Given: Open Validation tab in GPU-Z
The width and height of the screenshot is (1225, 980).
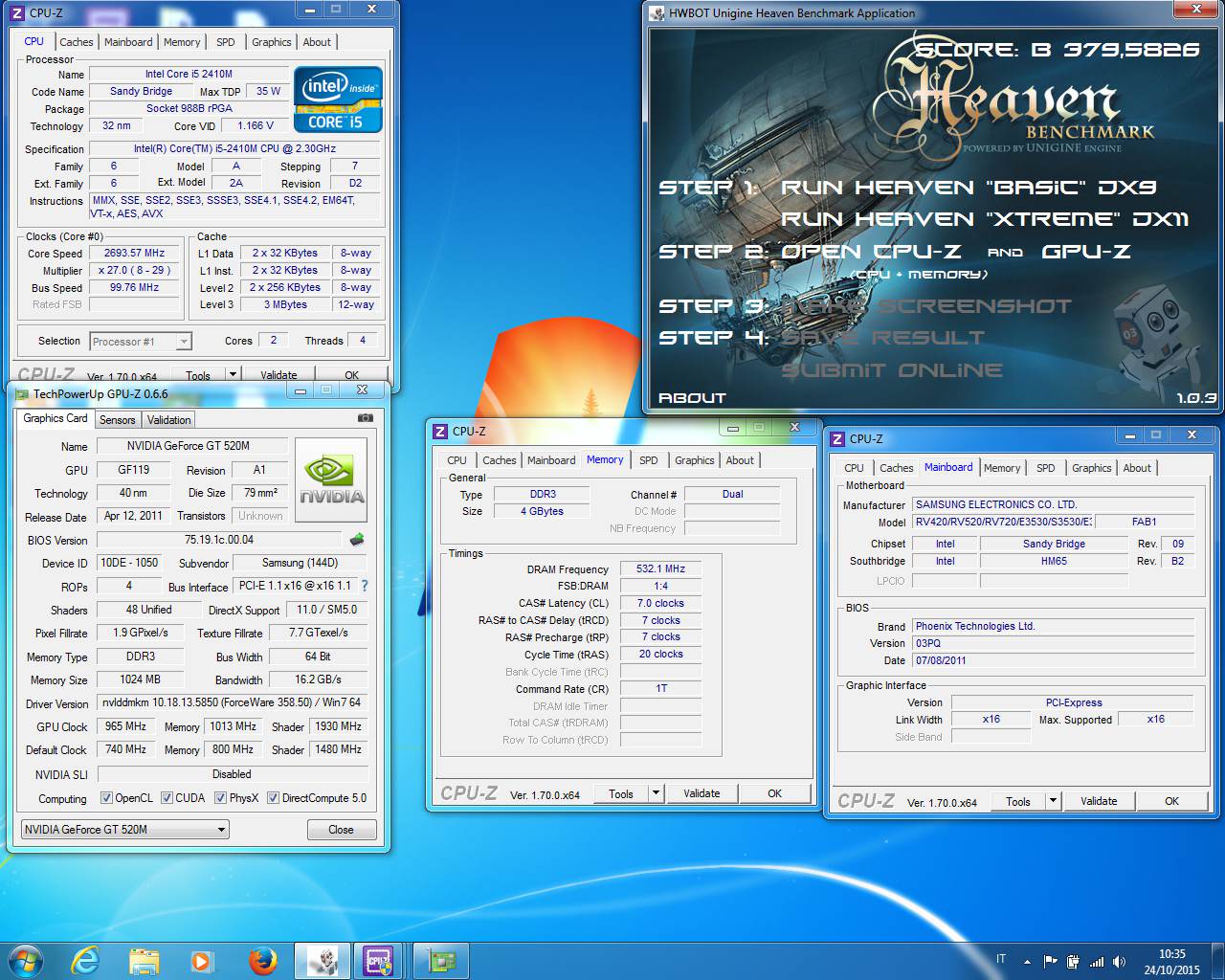Looking at the screenshot, I should click(x=169, y=420).
